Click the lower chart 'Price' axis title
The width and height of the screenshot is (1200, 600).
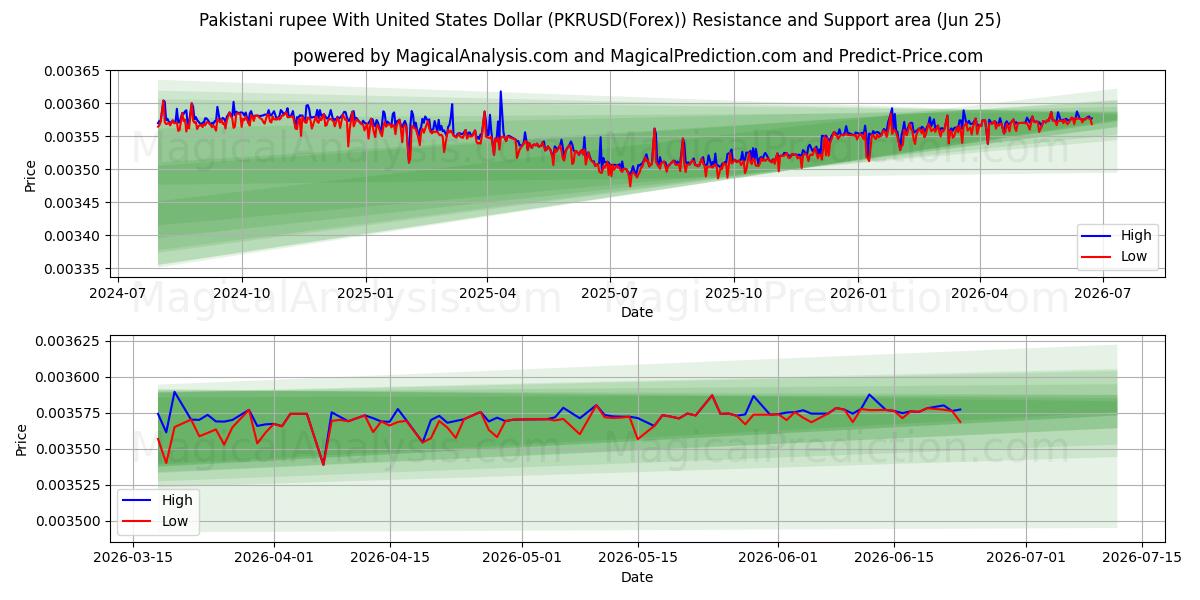(x=22, y=439)
